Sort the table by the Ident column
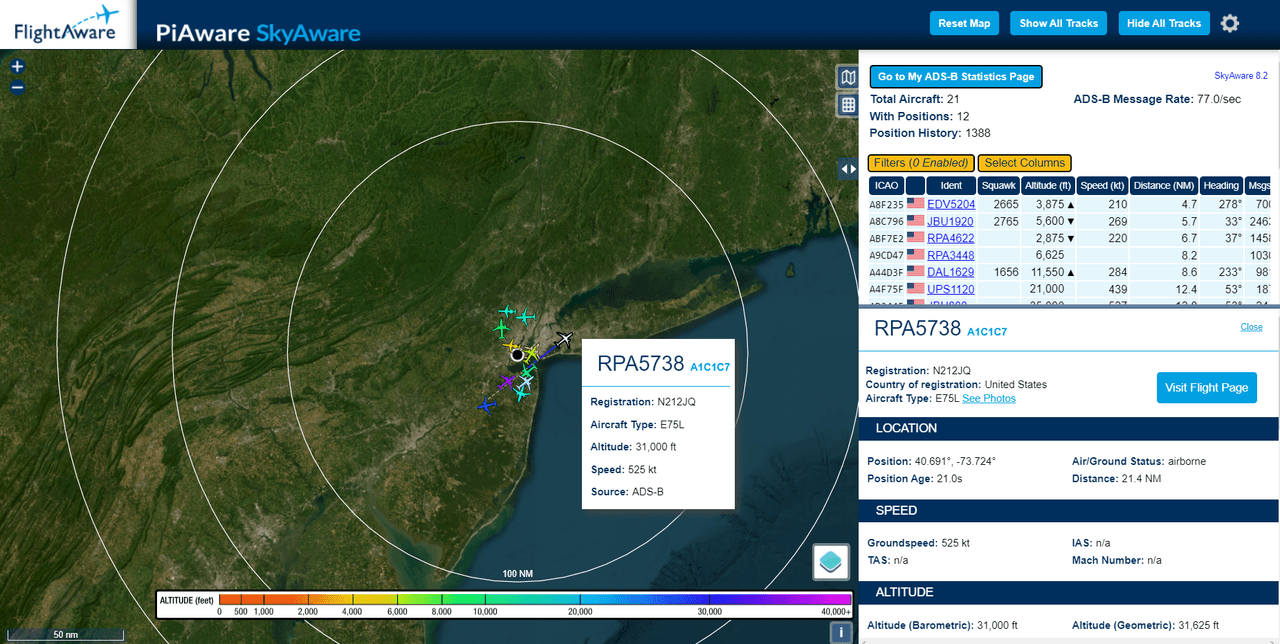The height and width of the screenshot is (644, 1280). coord(951,185)
